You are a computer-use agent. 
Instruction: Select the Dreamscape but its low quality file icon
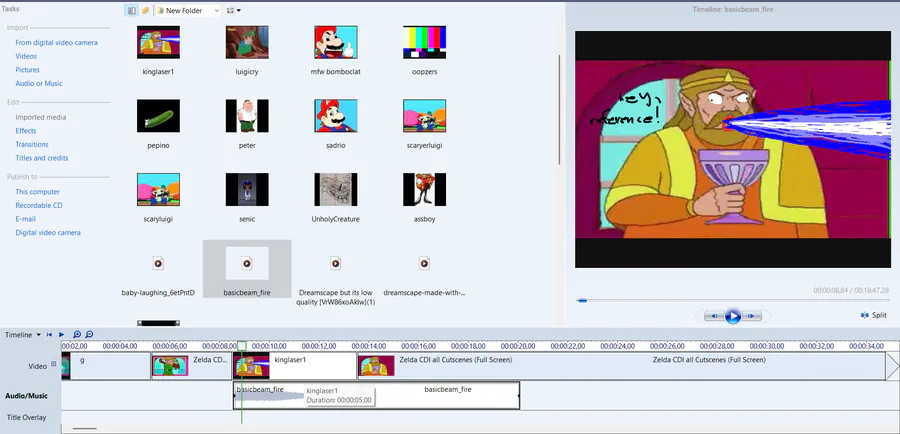(336, 264)
